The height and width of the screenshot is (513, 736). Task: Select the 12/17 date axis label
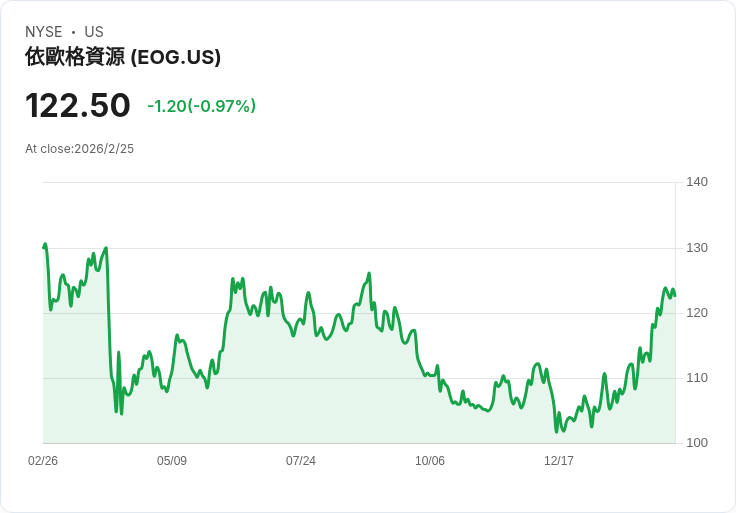click(559, 460)
